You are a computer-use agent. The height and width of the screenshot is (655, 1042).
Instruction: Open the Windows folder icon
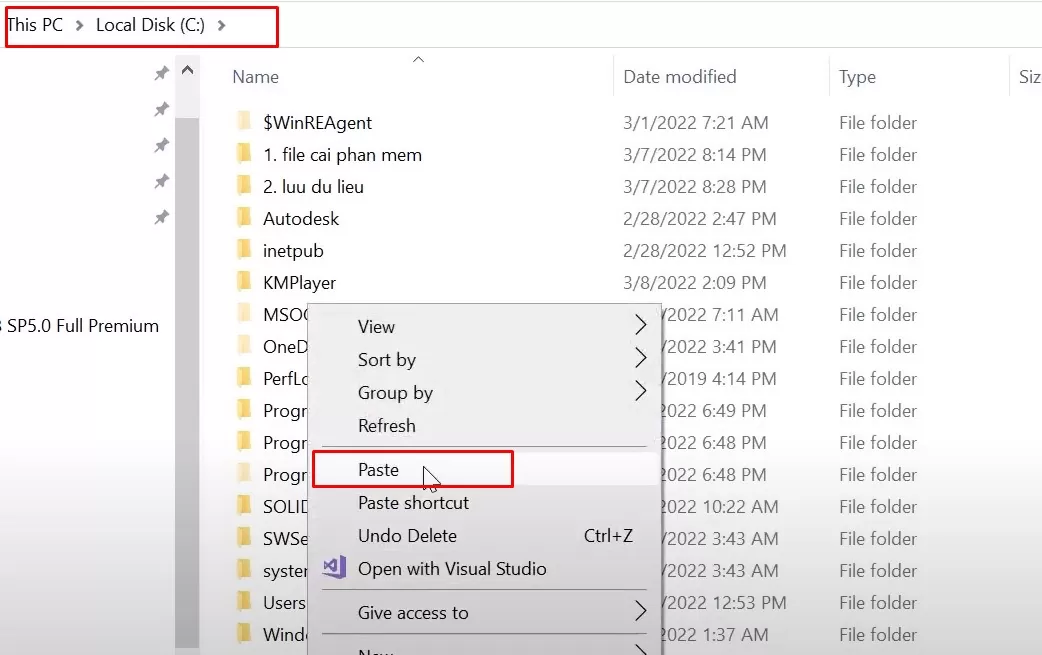[x=245, y=634]
